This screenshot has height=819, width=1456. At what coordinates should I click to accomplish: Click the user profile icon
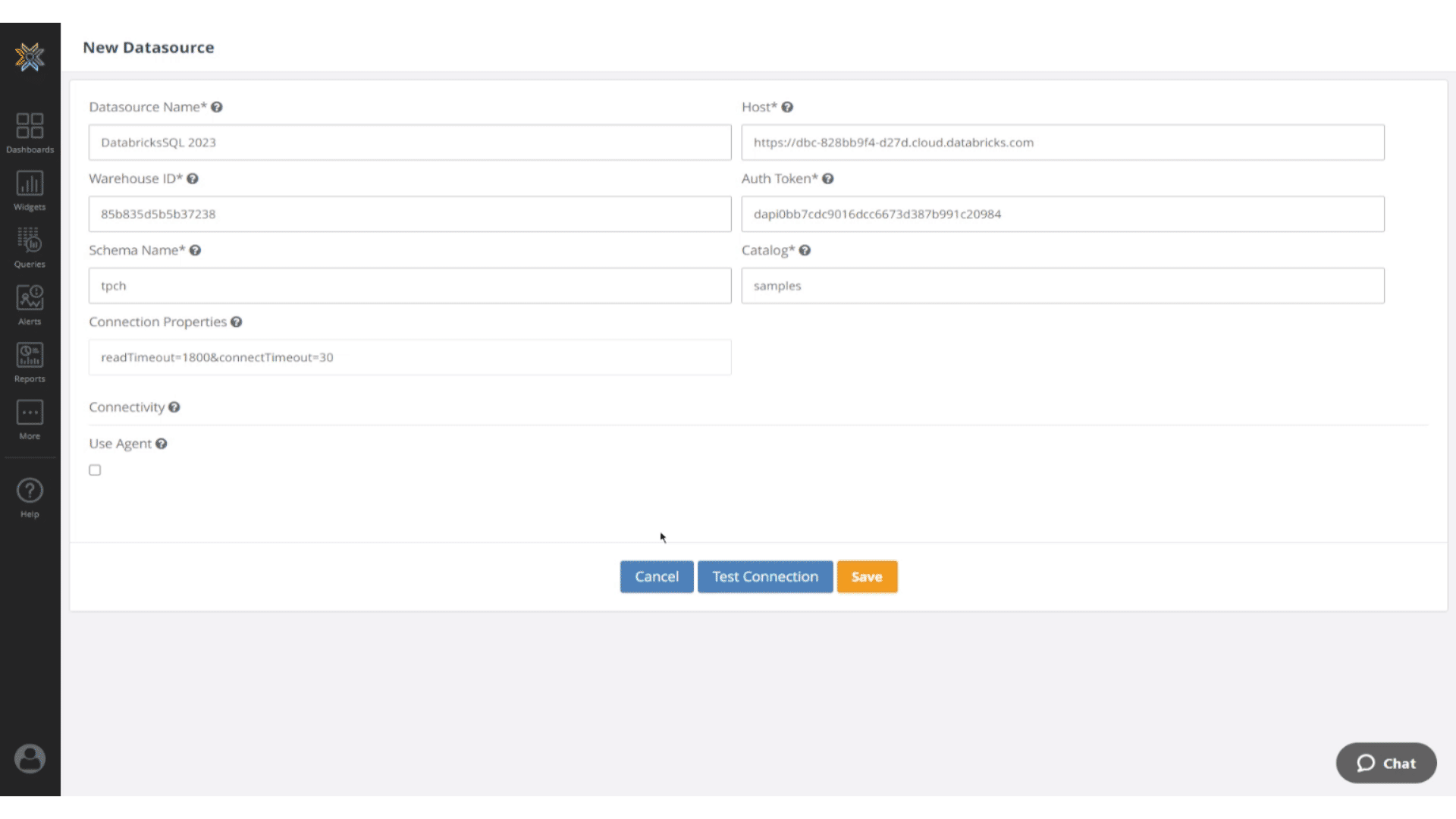tap(30, 759)
